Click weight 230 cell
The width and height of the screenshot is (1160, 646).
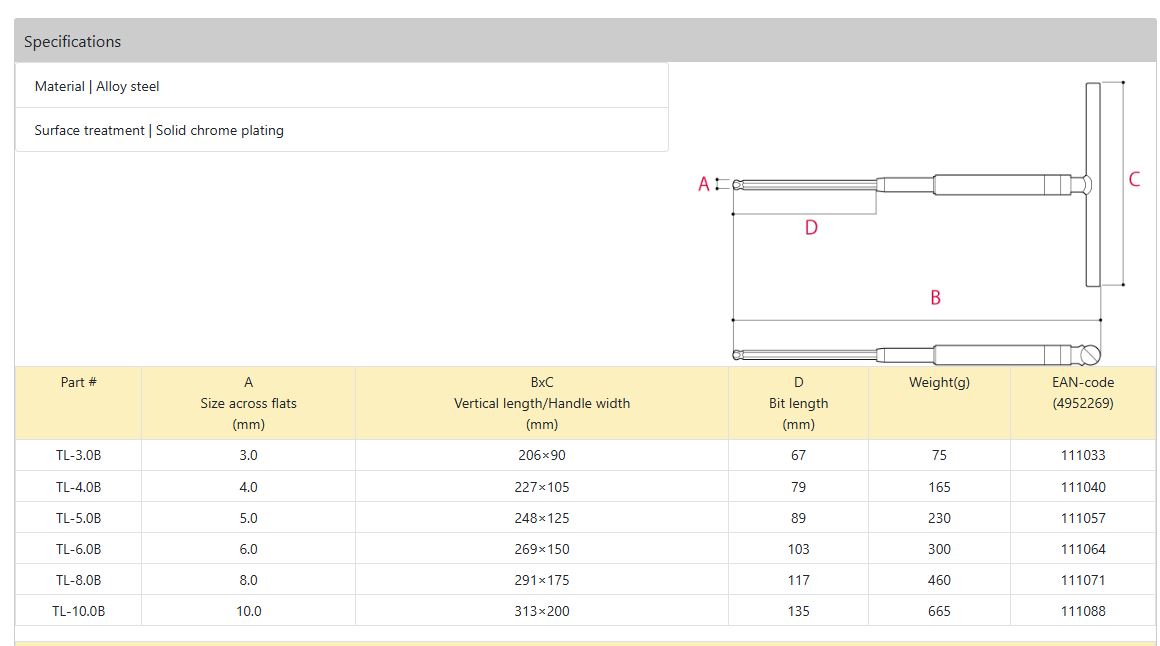tap(939, 518)
